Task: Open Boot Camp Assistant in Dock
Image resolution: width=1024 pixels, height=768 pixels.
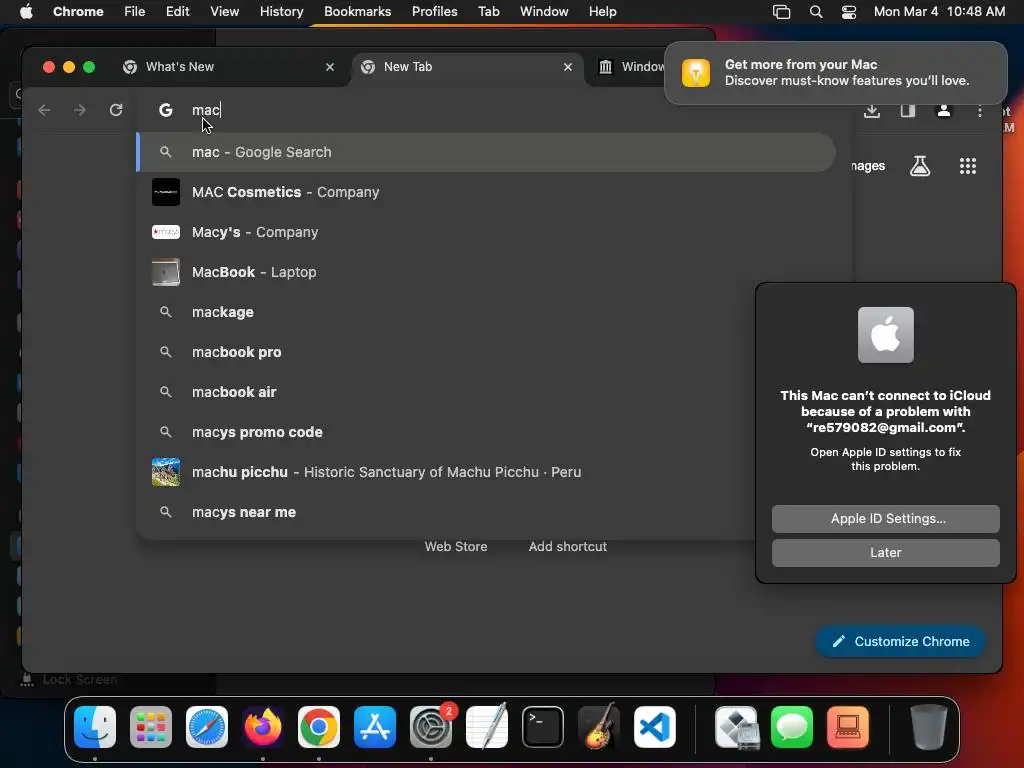Action: click(x=736, y=727)
